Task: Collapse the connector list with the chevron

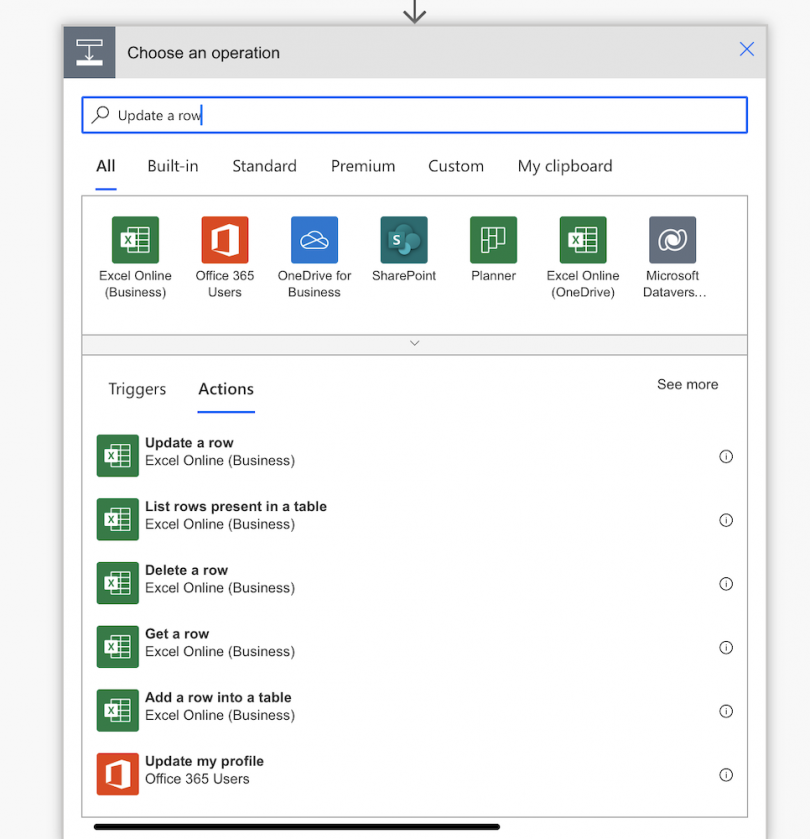Action: coord(414,343)
